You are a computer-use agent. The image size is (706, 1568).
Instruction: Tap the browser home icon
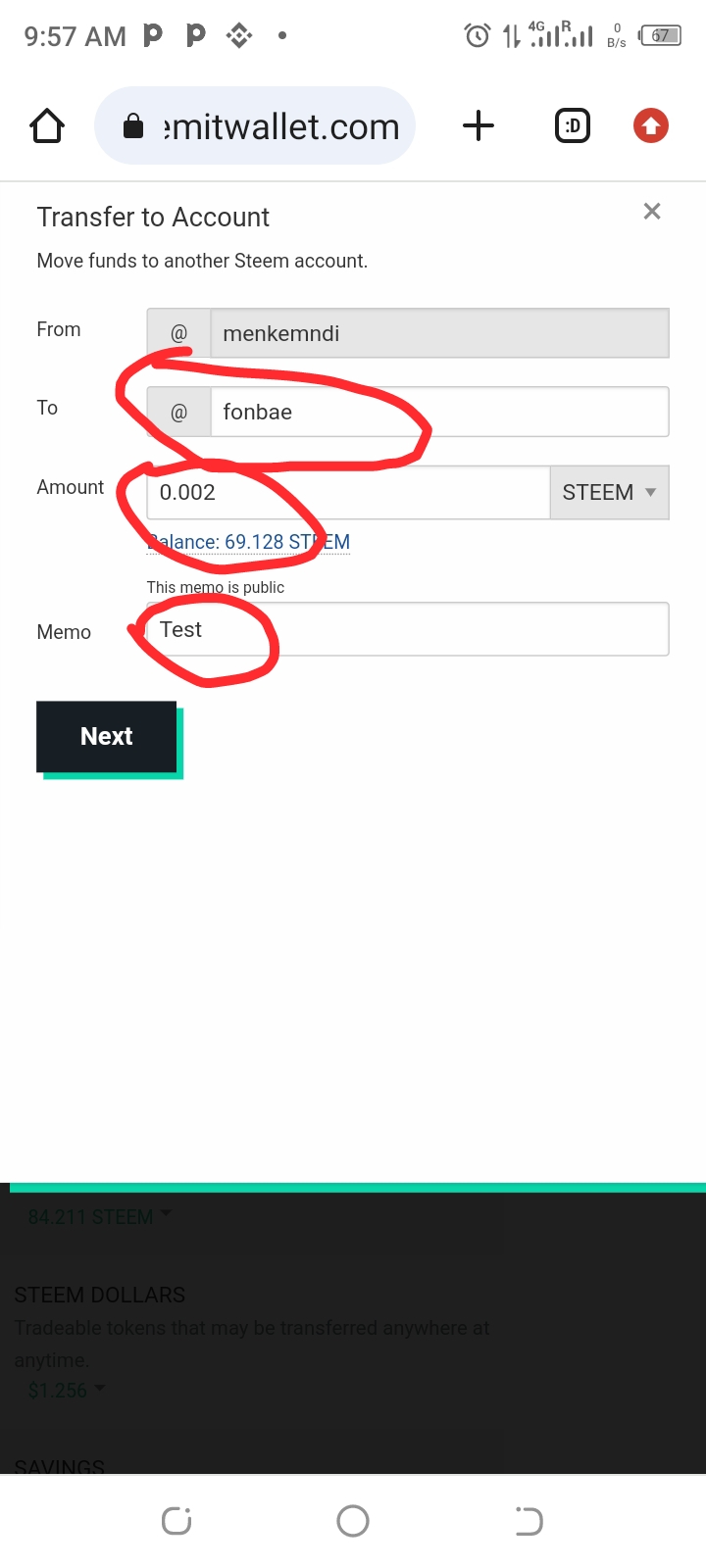point(47,125)
